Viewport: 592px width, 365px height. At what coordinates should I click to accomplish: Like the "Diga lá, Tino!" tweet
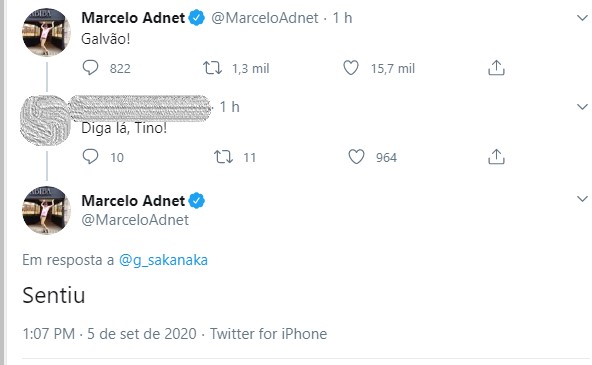356,157
